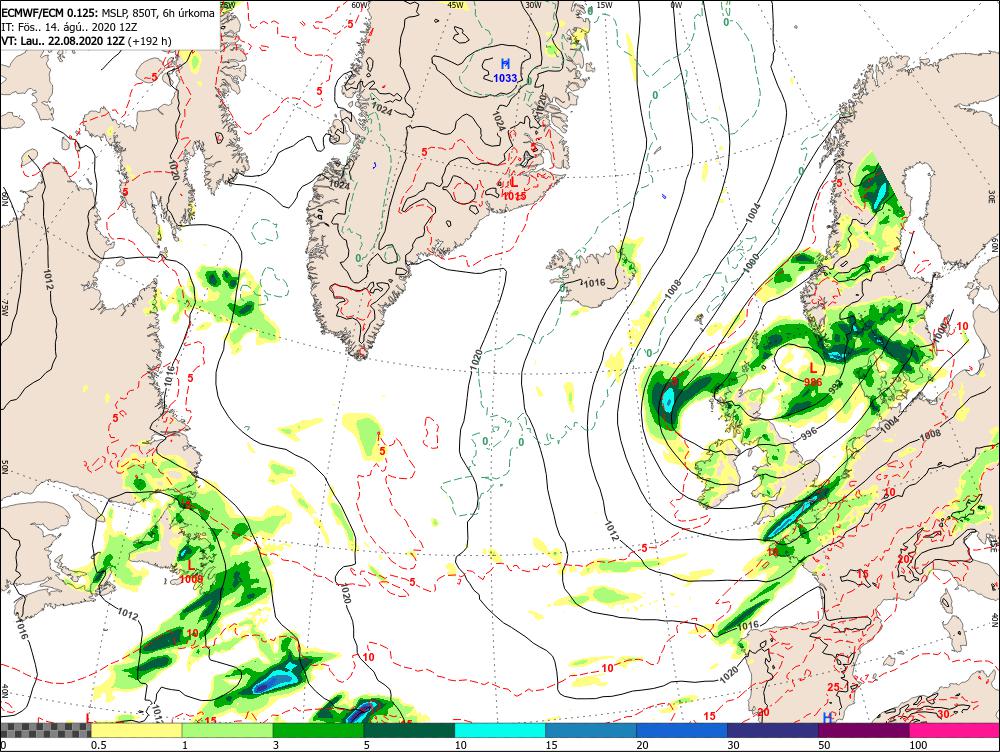Click the 'VT: Lau.. 22.08.2020 12Z' valid time
Image resolution: width=1000 pixels, height=752 pixels.
point(62,41)
